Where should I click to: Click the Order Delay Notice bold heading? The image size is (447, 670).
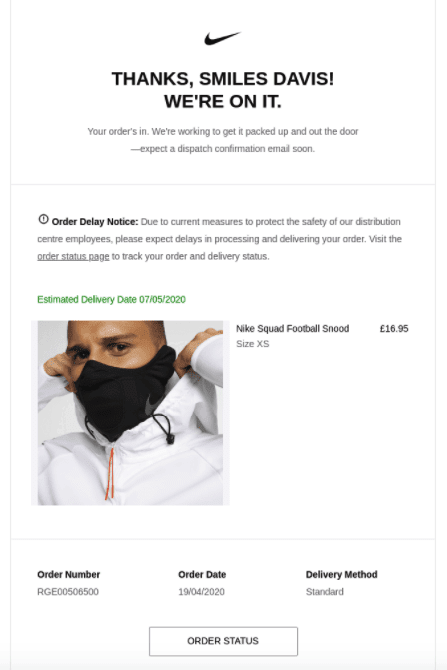point(95,222)
